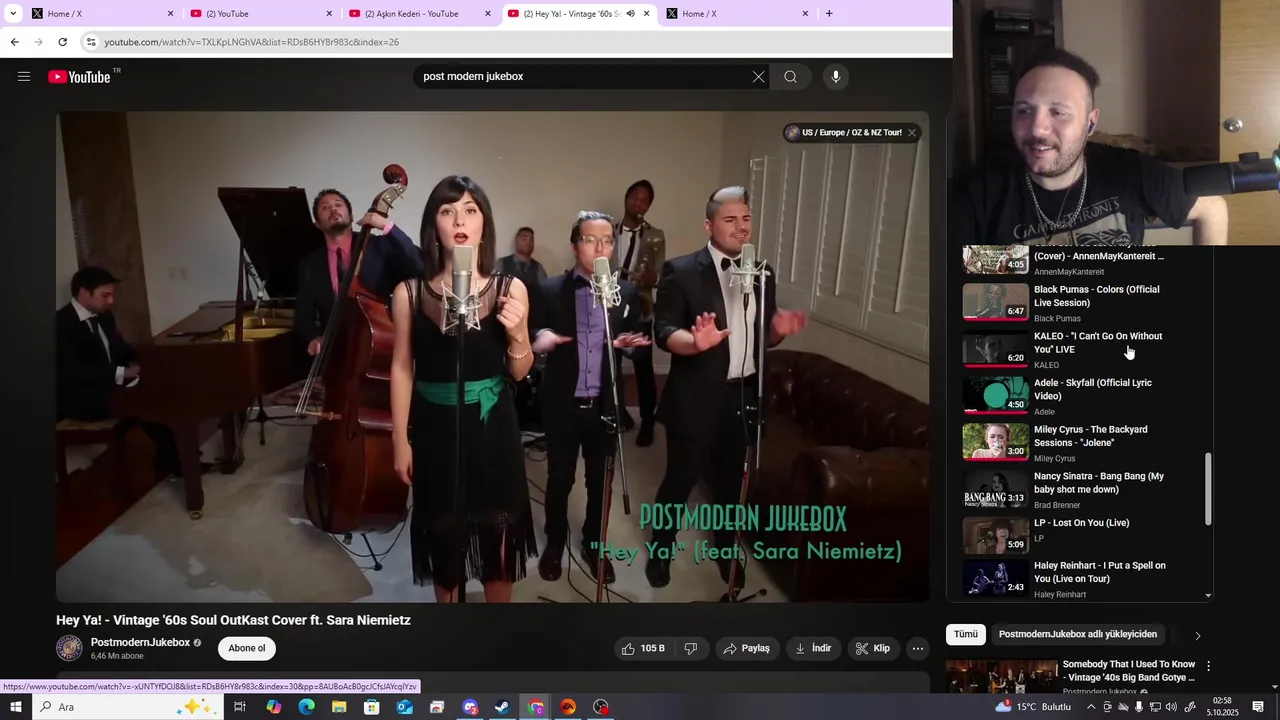
Task: Mute the Hey Ya! tab via its speaker icon
Action: point(630,13)
